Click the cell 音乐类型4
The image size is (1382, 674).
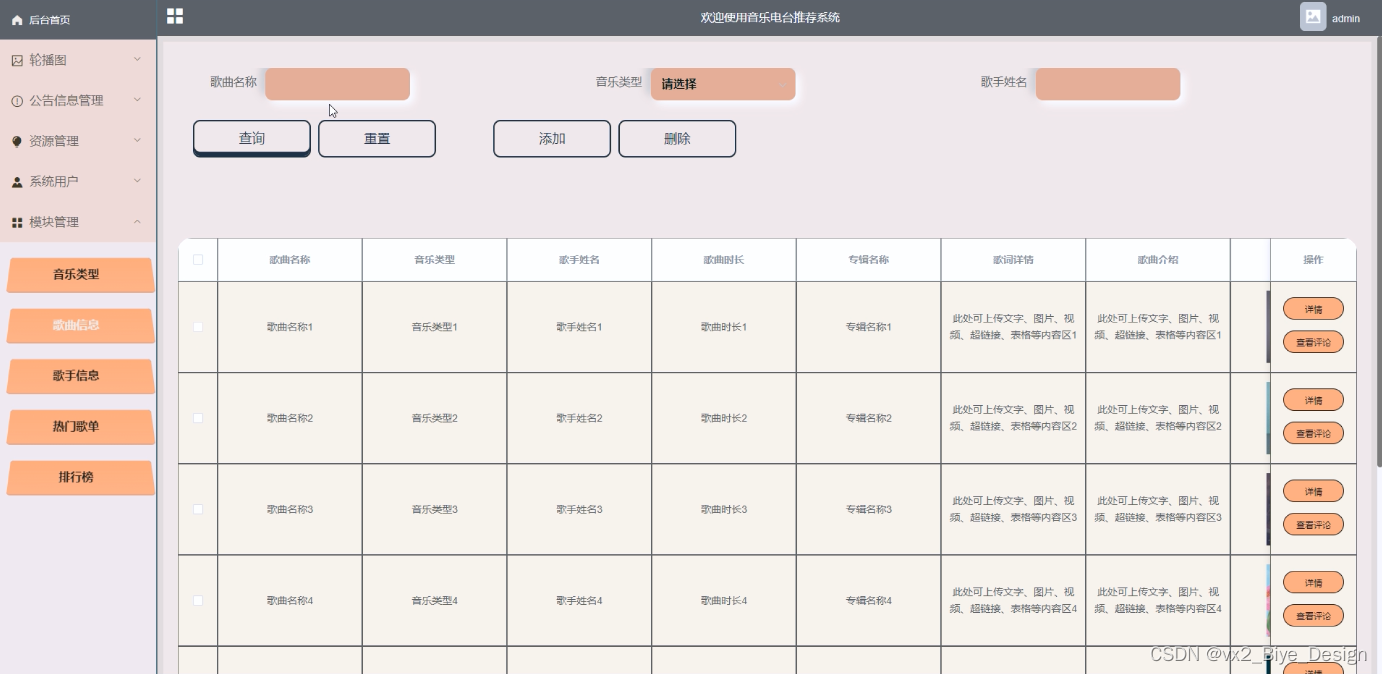point(434,600)
